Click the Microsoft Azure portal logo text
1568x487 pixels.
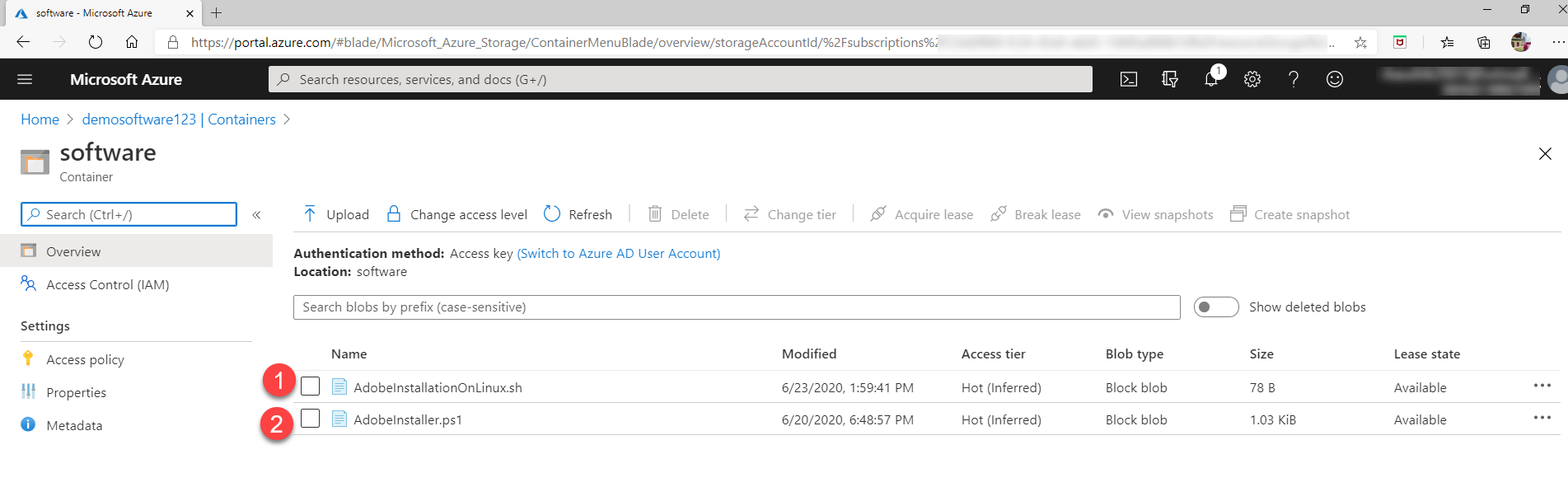pos(126,79)
